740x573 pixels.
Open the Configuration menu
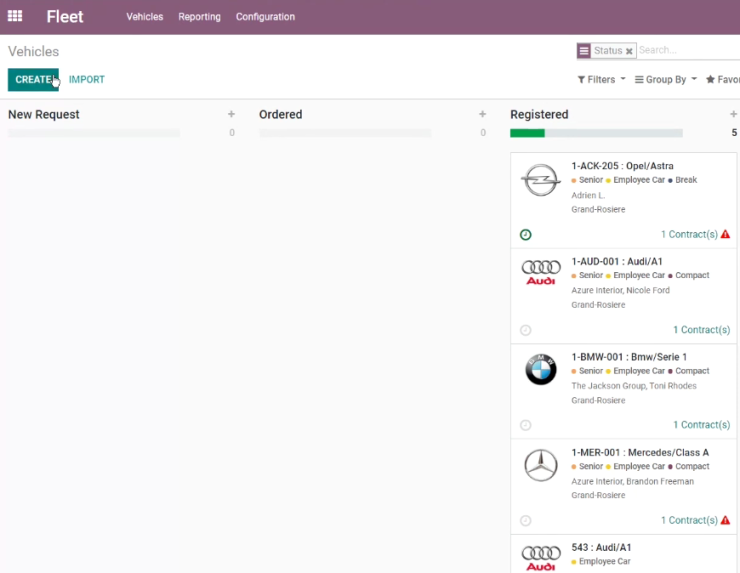pos(265,17)
